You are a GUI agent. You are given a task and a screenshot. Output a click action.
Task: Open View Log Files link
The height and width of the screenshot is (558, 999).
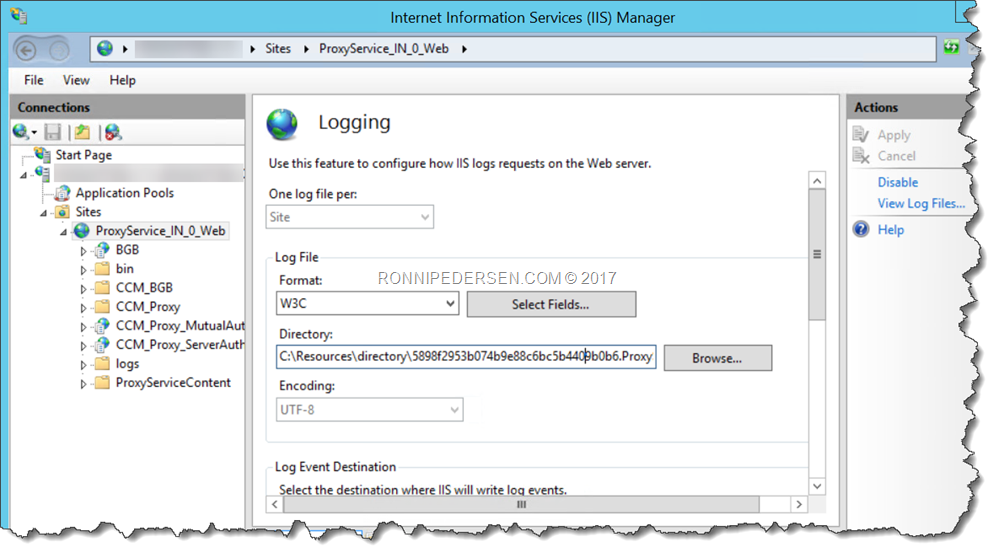click(921, 203)
